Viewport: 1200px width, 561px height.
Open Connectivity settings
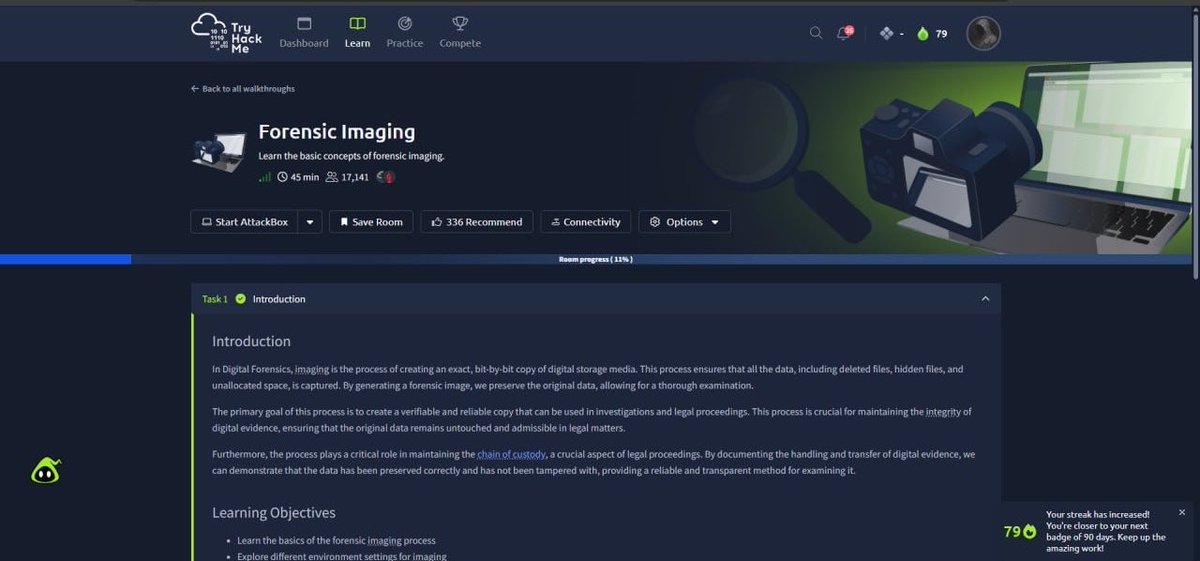[585, 222]
